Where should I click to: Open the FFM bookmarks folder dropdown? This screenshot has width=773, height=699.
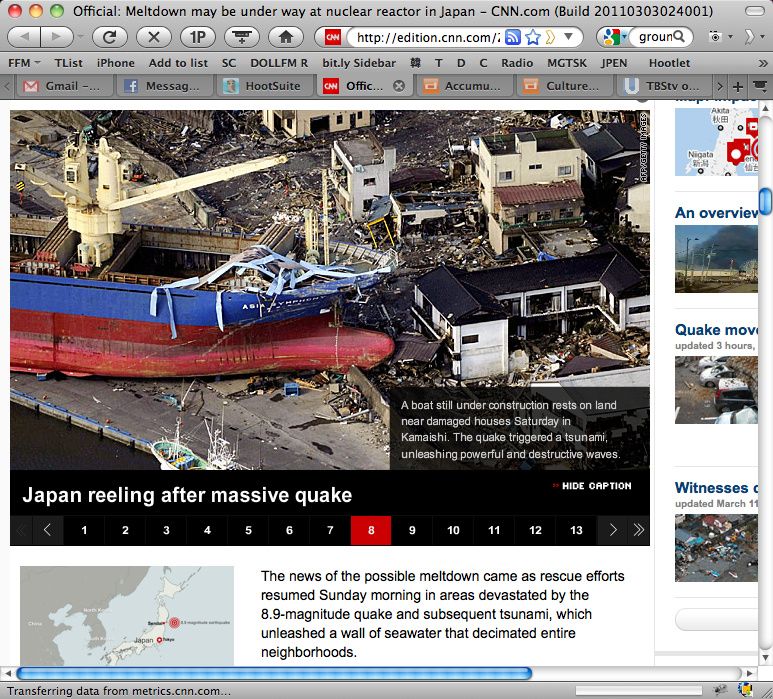(24, 62)
